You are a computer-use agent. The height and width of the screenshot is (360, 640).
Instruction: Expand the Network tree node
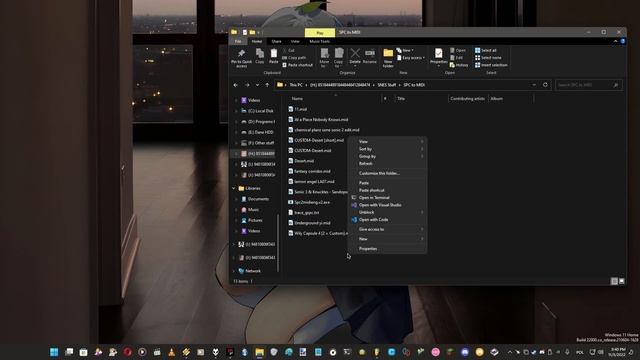234,271
